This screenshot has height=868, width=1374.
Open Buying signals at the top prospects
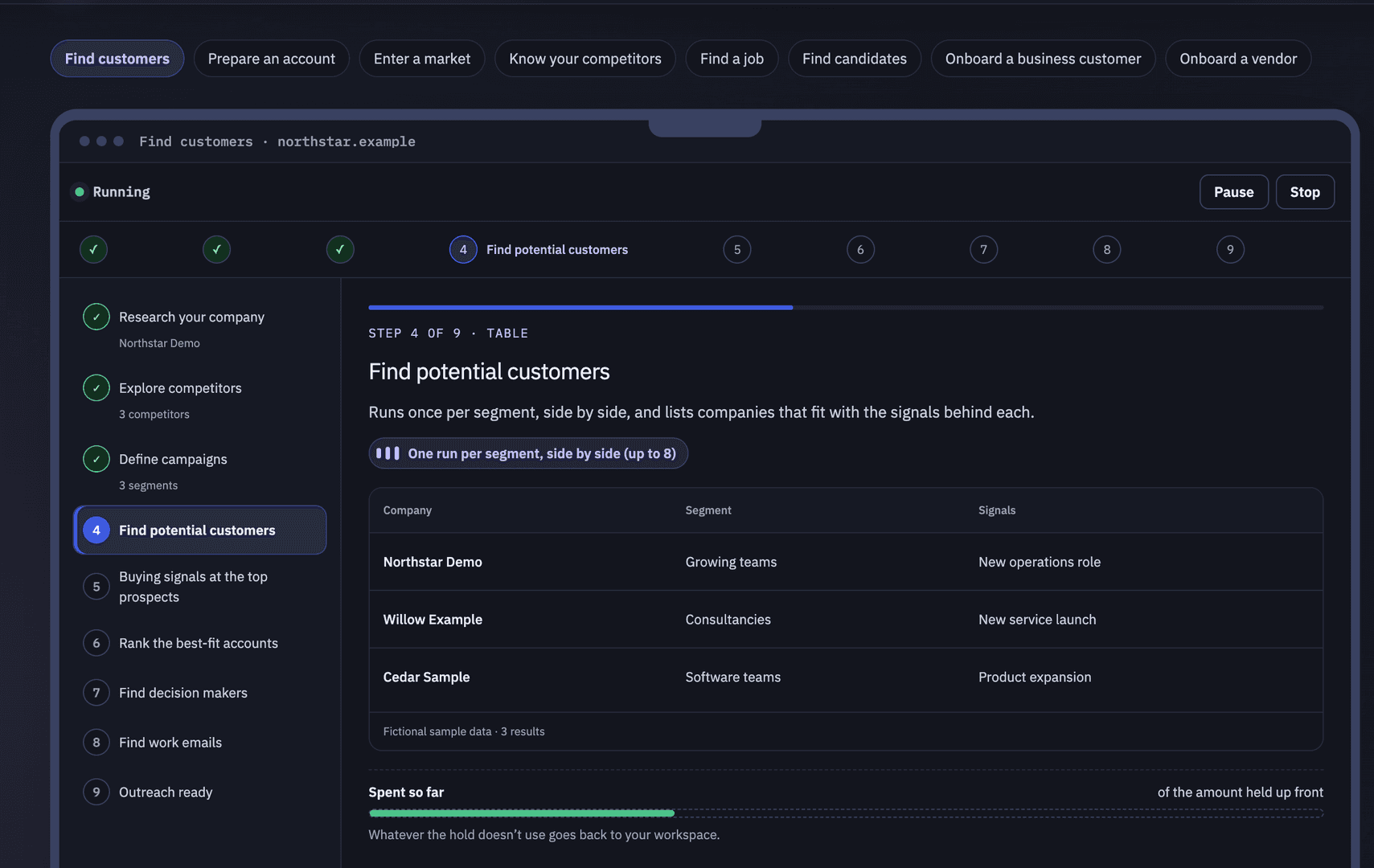199,587
